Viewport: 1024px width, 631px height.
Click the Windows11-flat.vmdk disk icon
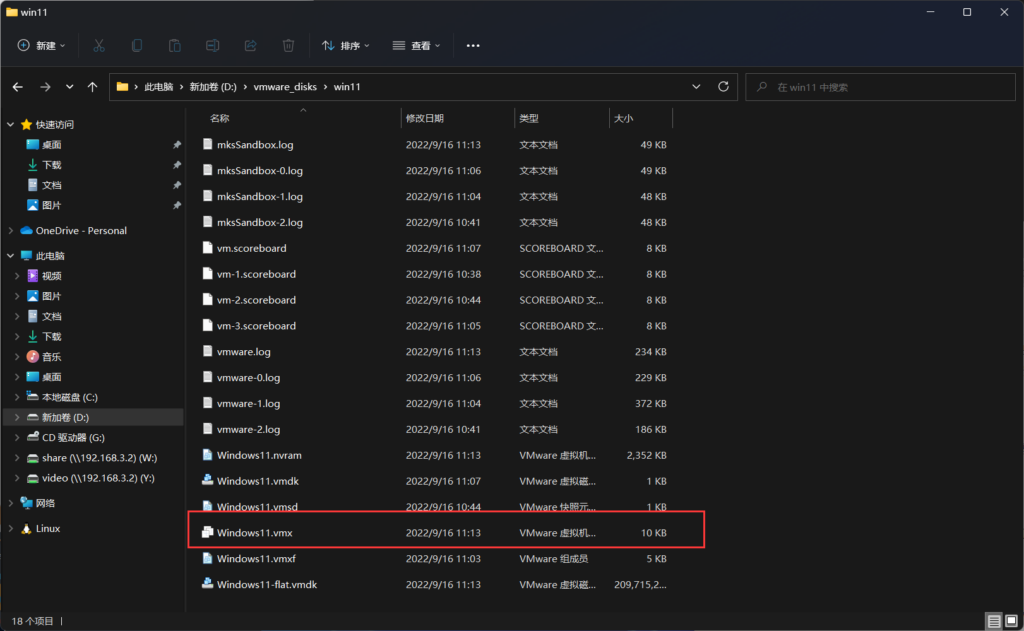(207, 583)
